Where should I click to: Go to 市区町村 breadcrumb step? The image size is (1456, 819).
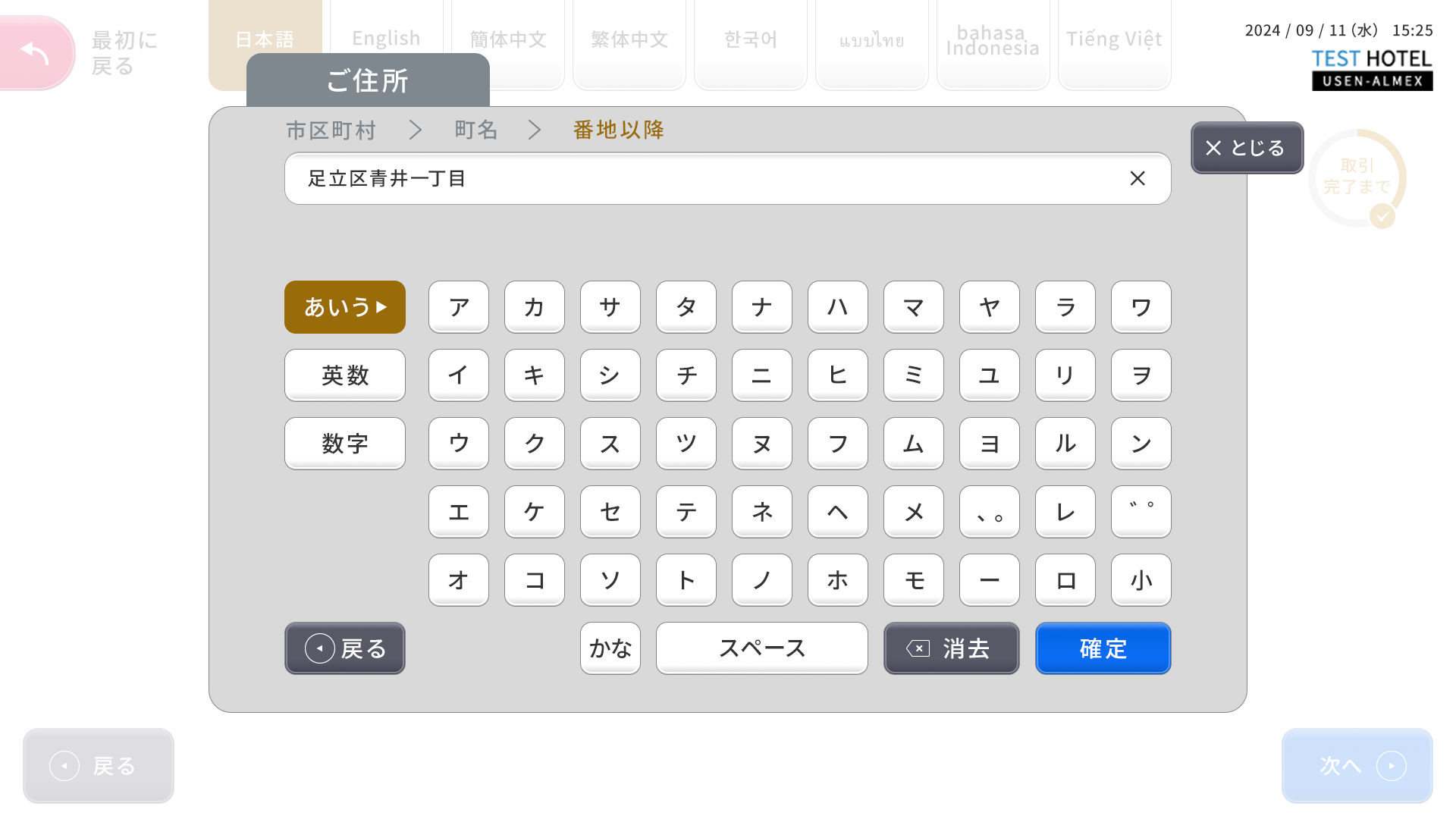(331, 130)
